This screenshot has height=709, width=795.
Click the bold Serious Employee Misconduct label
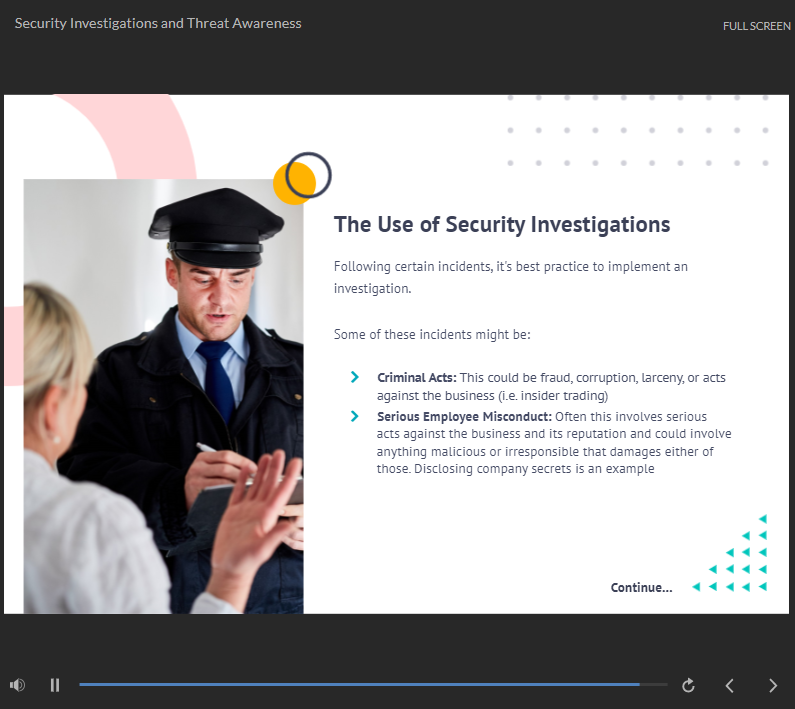pos(464,416)
